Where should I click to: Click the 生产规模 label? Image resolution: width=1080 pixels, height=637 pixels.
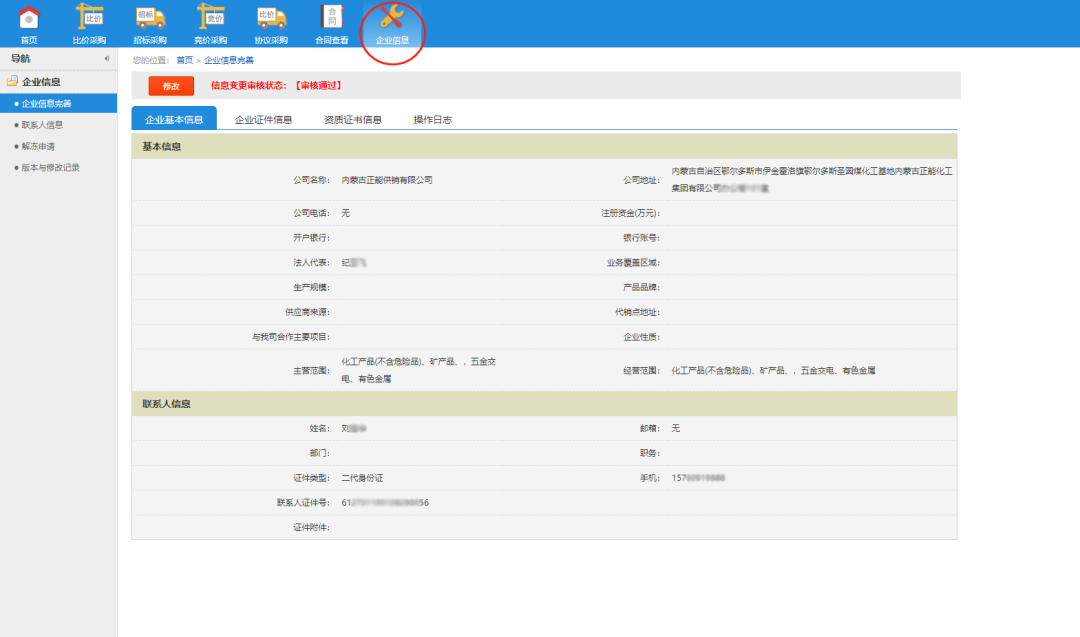tap(311, 287)
